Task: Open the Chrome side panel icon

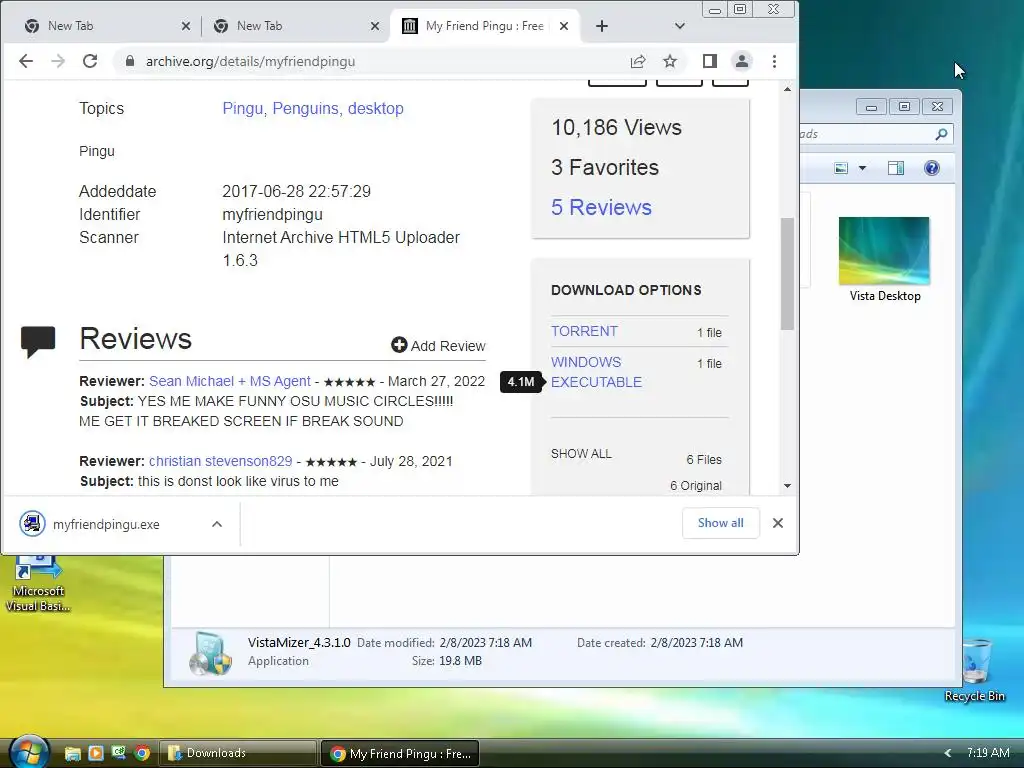Action: click(x=710, y=61)
